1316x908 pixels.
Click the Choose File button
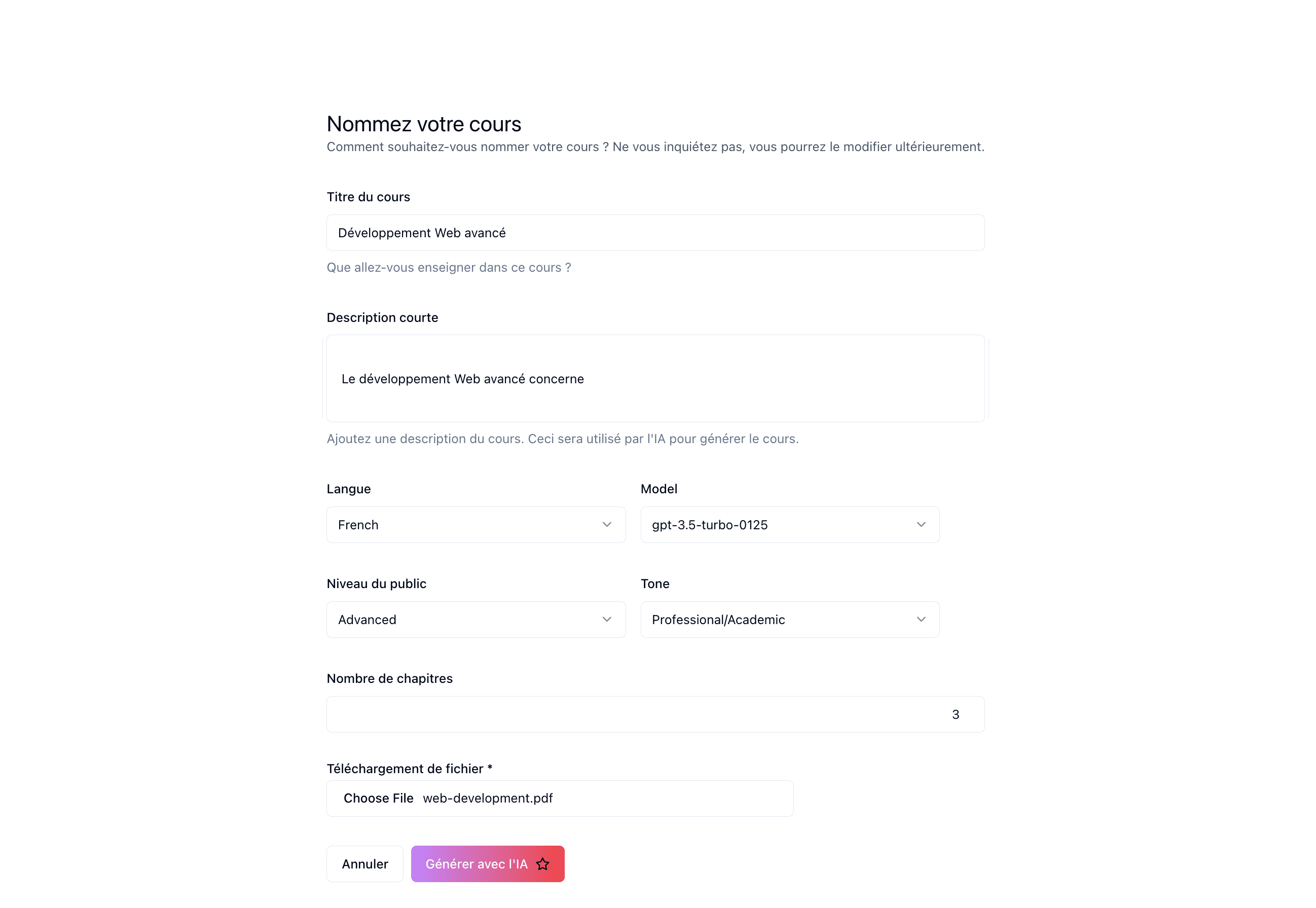click(x=378, y=798)
